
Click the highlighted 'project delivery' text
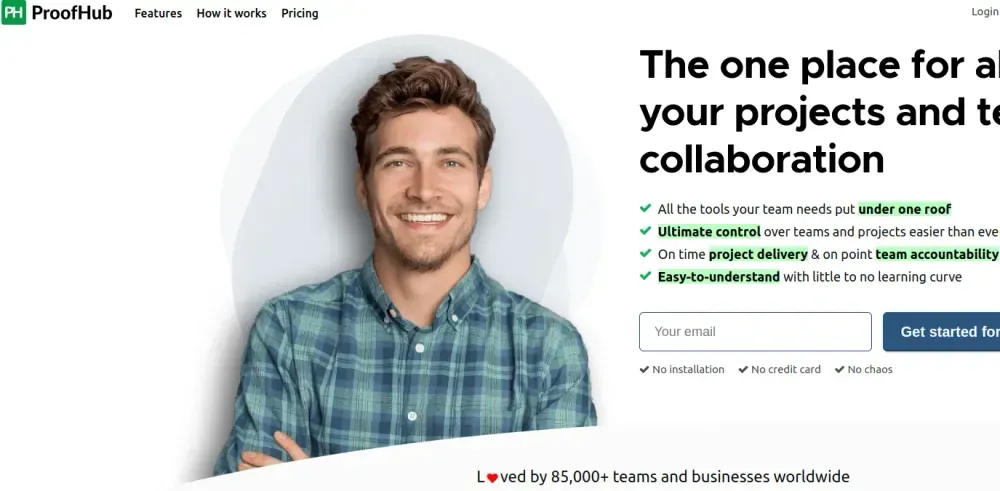758,254
